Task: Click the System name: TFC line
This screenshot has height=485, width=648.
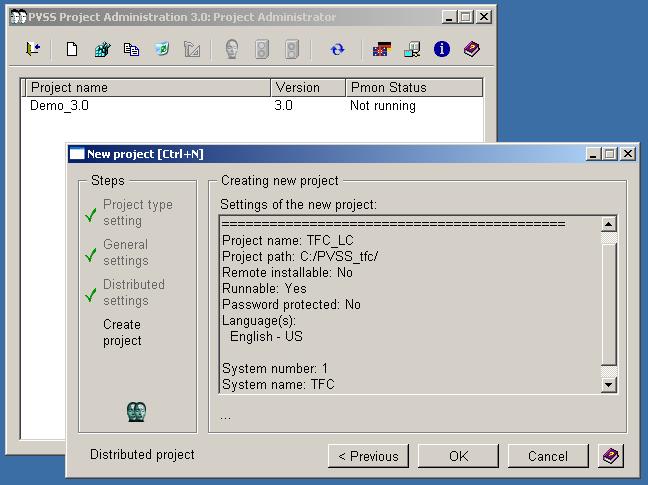Action: pyautogui.click(x=278, y=385)
